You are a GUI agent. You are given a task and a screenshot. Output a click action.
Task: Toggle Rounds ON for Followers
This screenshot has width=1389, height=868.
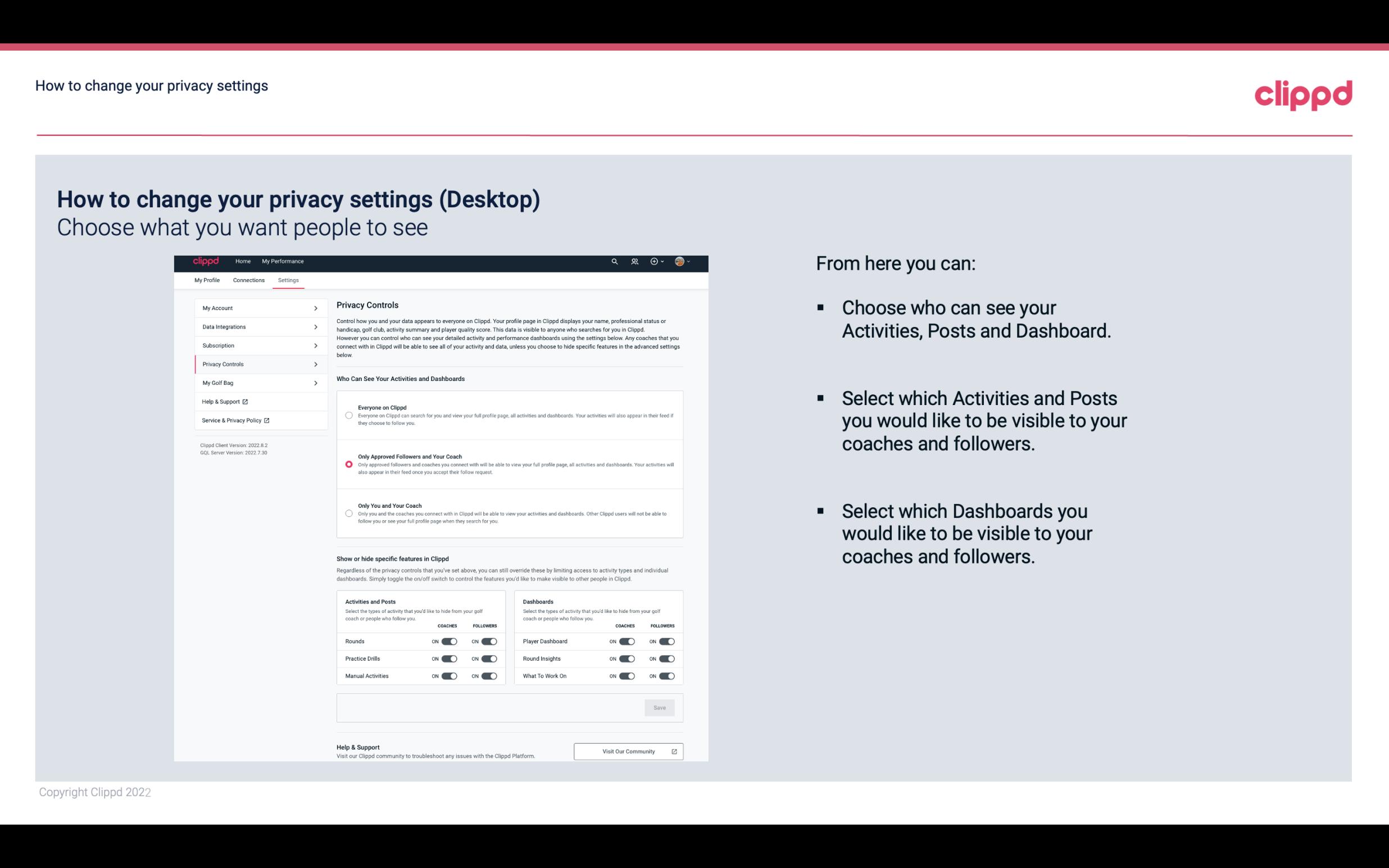click(x=488, y=641)
